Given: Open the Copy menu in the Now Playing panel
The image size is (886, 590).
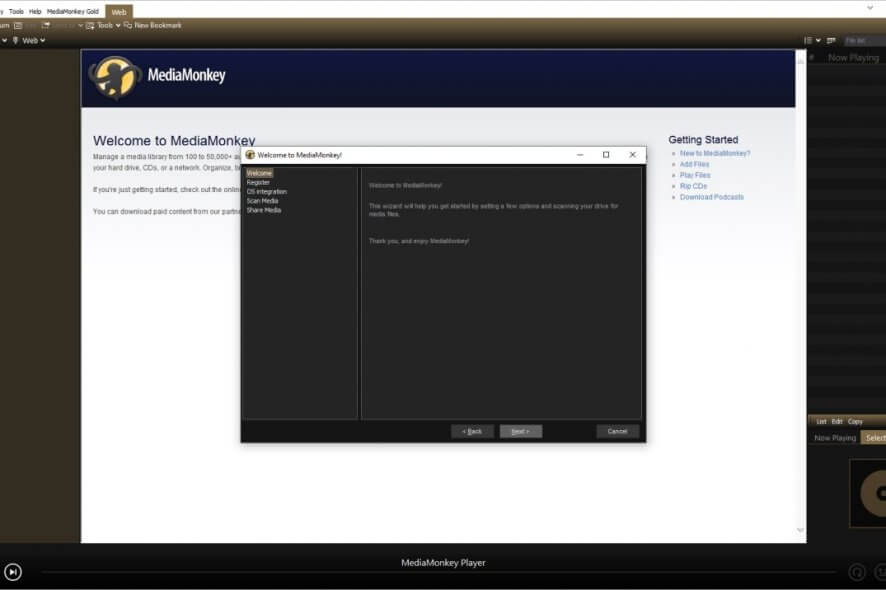Looking at the screenshot, I should [855, 422].
